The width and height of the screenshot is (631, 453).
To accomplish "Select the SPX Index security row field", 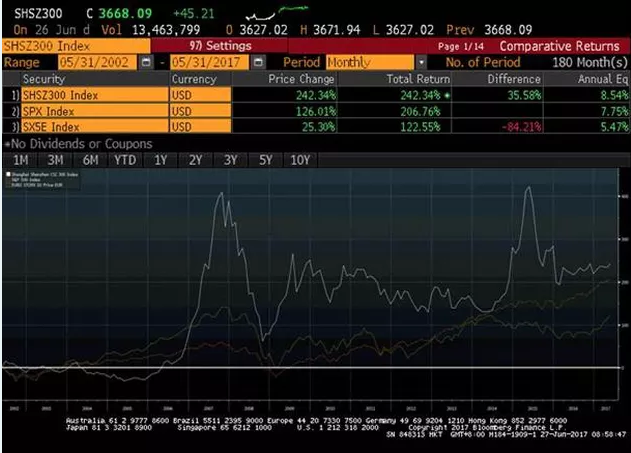I will [95, 111].
